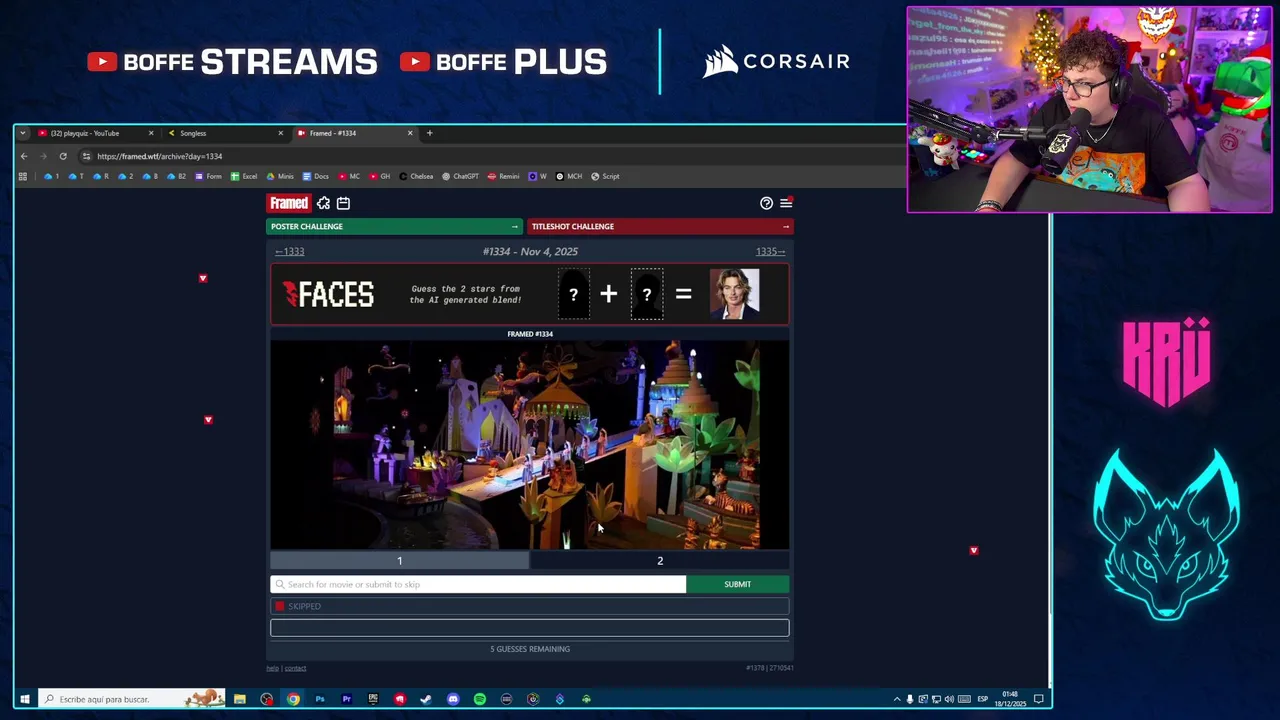Click the browser back arrow
The height and width of the screenshot is (720, 1280).
click(x=24, y=156)
